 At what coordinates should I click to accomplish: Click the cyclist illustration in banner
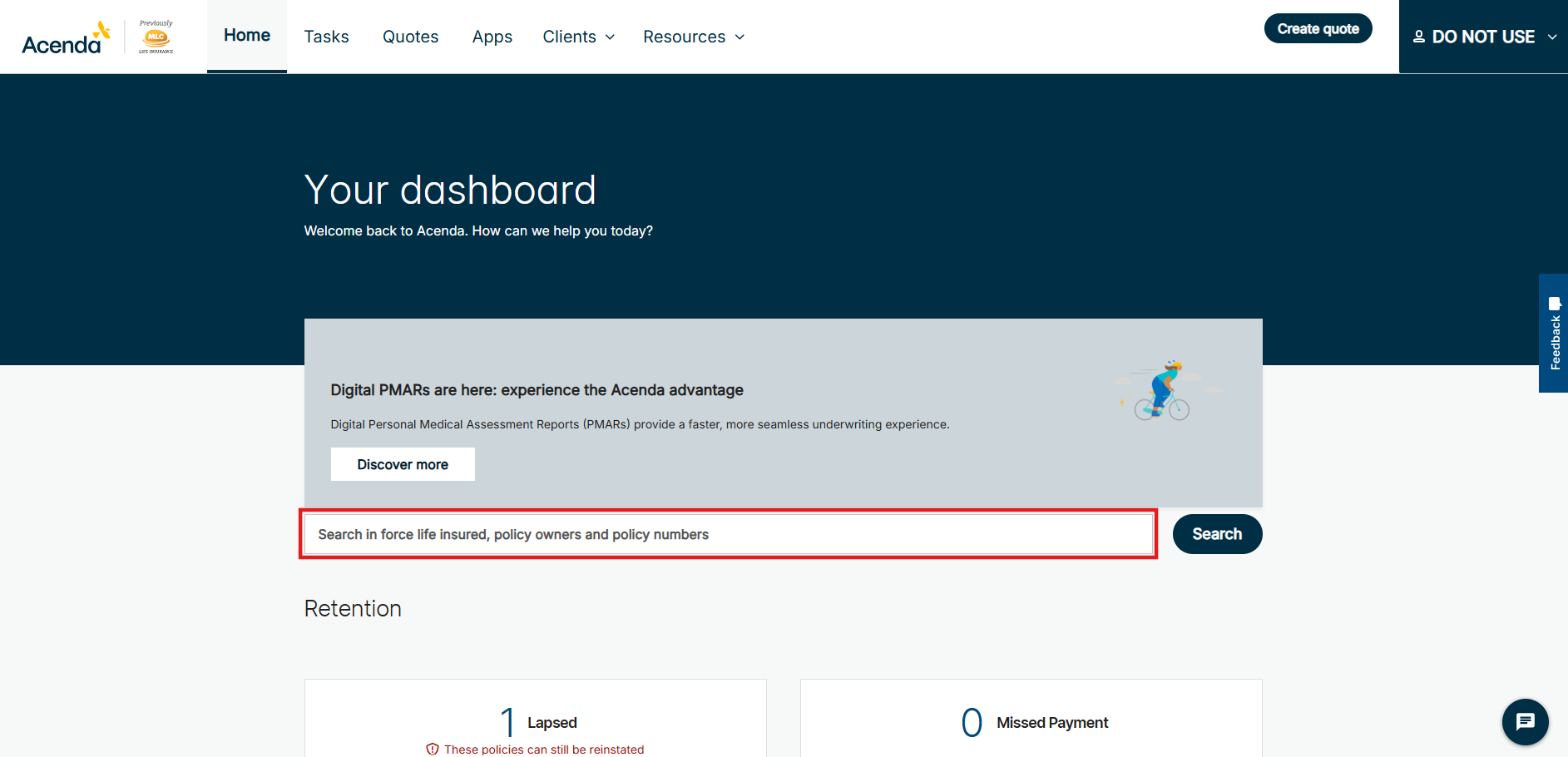coord(1165,390)
